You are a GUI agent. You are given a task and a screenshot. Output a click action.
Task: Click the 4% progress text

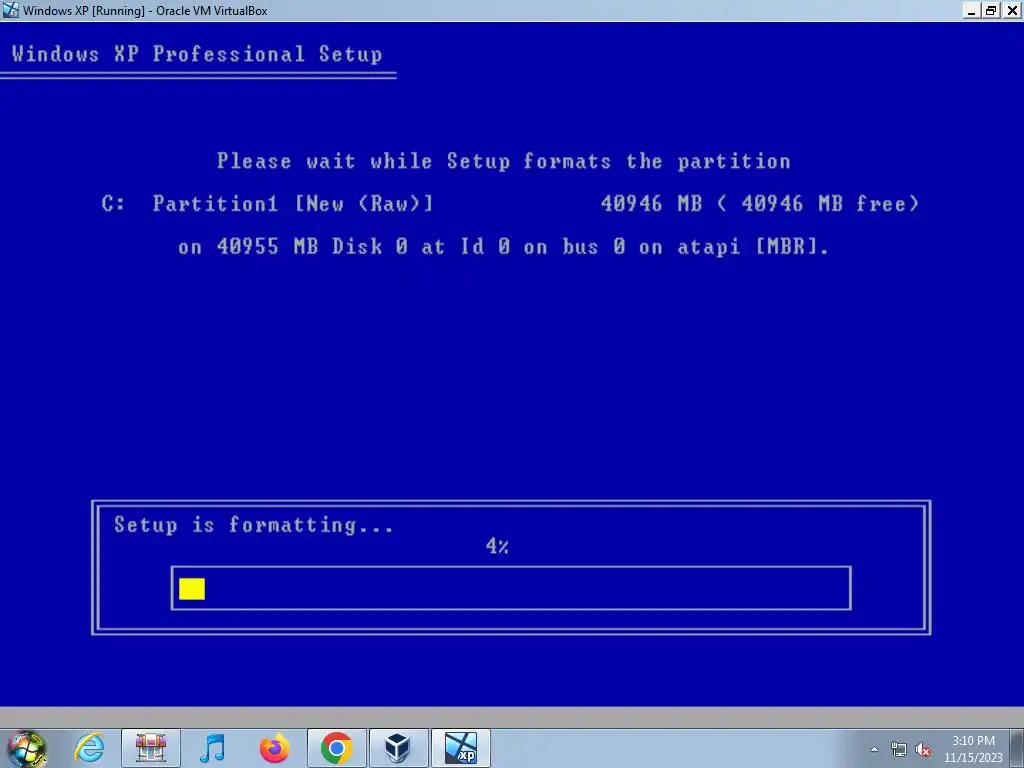tap(497, 546)
